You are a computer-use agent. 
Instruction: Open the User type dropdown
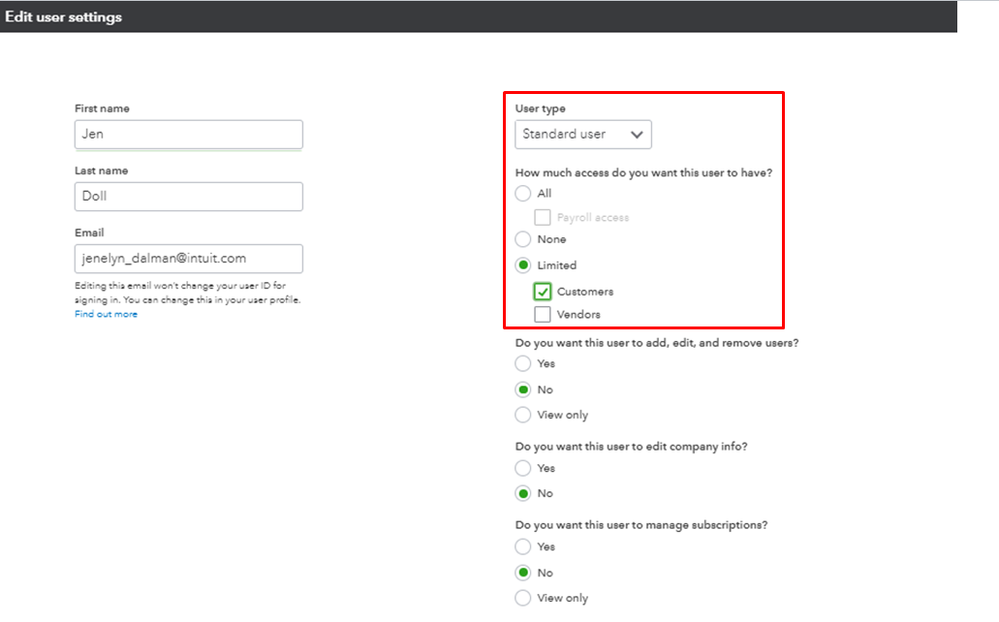click(583, 134)
